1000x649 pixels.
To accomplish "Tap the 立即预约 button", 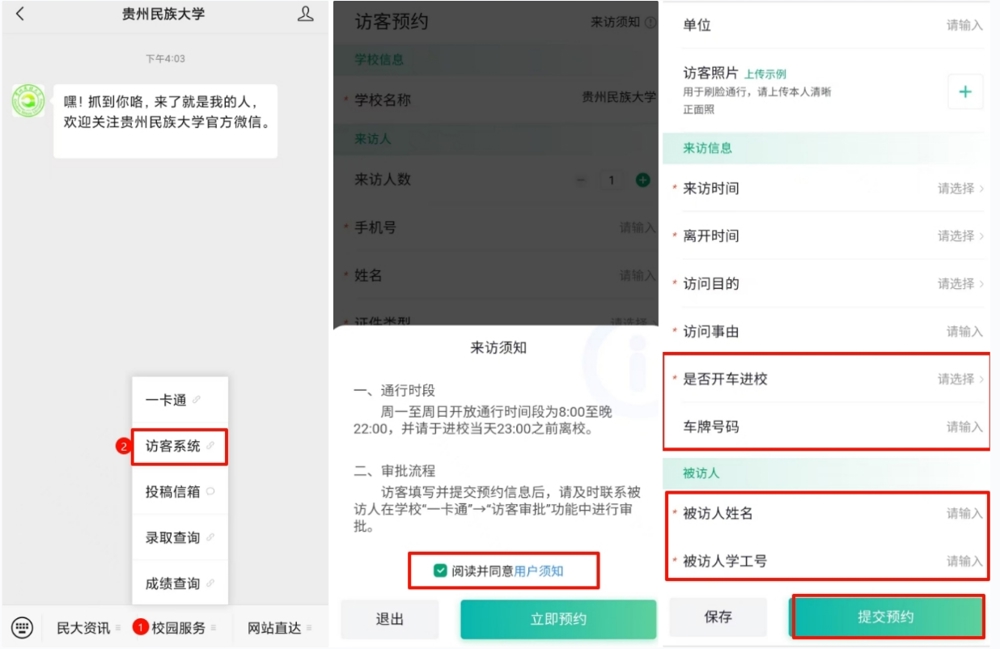I will coord(558,619).
